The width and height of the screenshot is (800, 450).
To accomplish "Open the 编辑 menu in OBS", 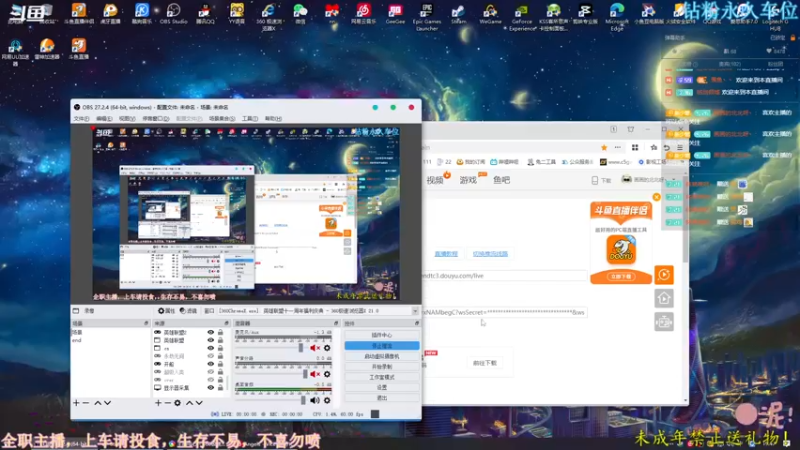I will click(x=104, y=118).
